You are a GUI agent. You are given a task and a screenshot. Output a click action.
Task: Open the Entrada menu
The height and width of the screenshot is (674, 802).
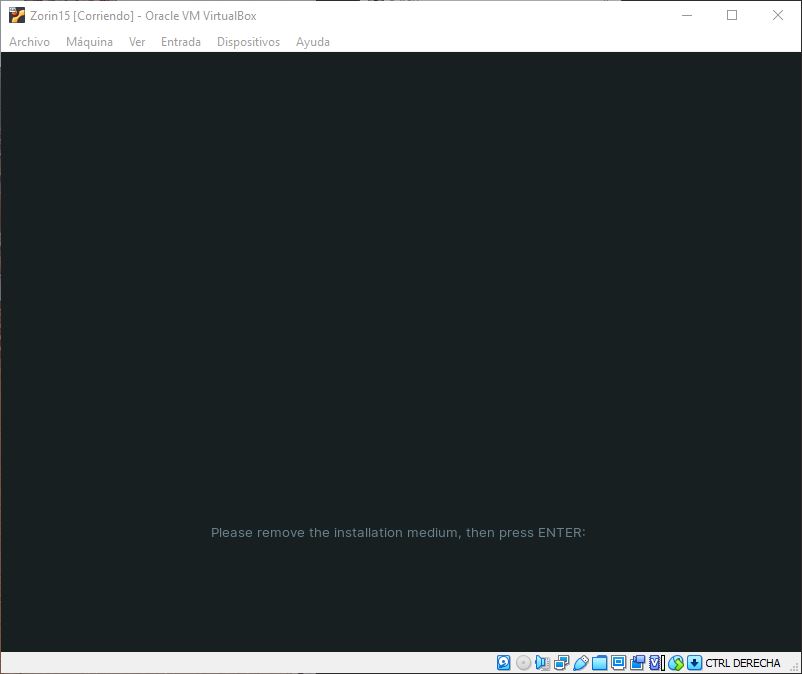(x=180, y=42)
